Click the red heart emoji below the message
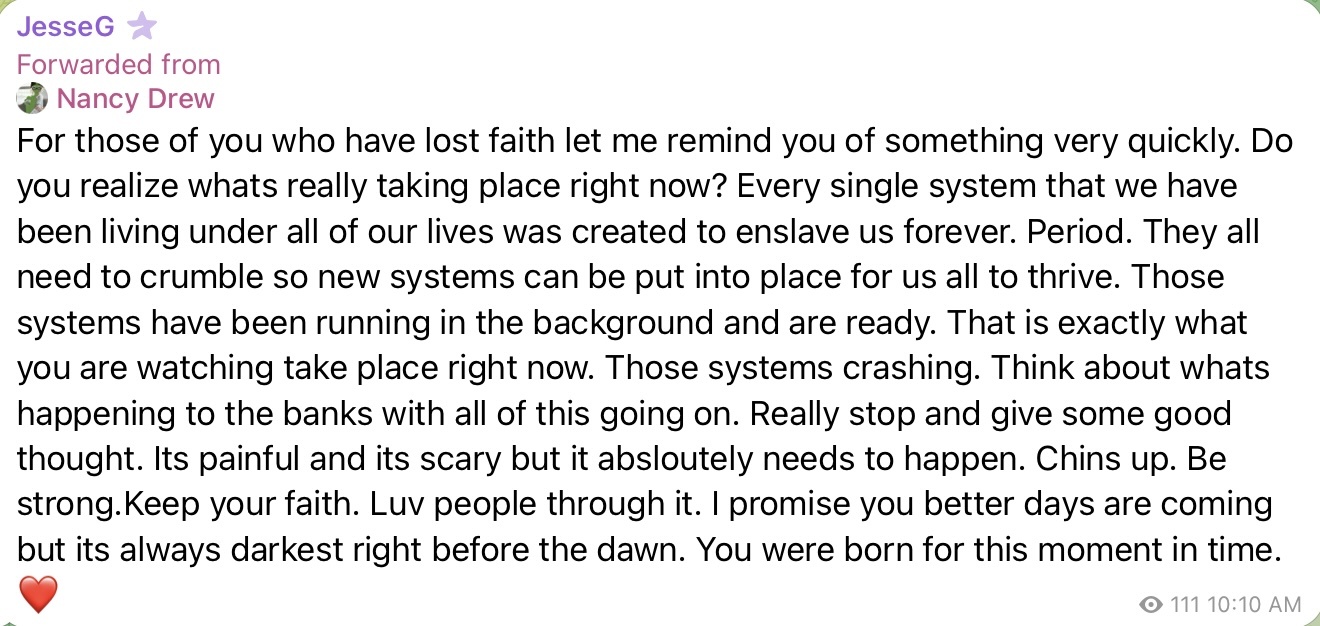1320x626 pixels. click(x=38, y=595)
